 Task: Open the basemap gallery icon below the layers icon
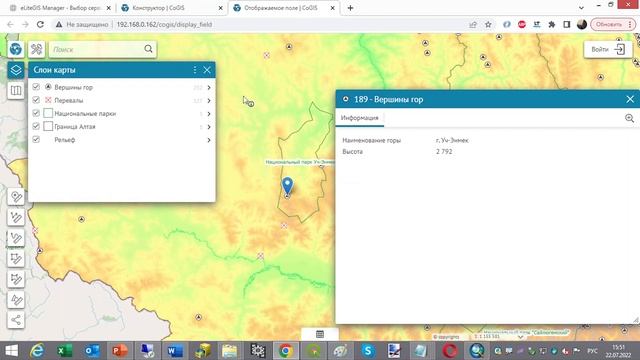[x=16, y=91]
